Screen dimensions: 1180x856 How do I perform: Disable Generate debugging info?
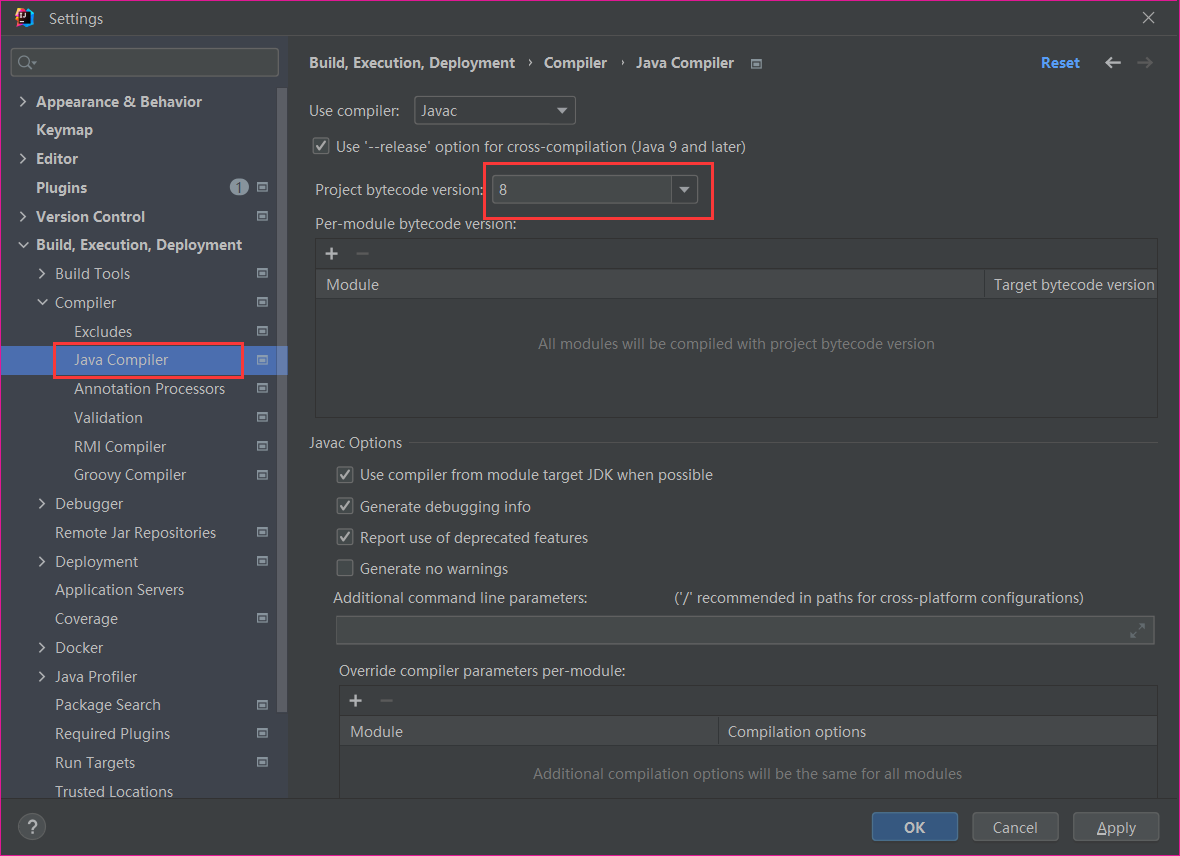pyautogui.click(x=345, y=506)
